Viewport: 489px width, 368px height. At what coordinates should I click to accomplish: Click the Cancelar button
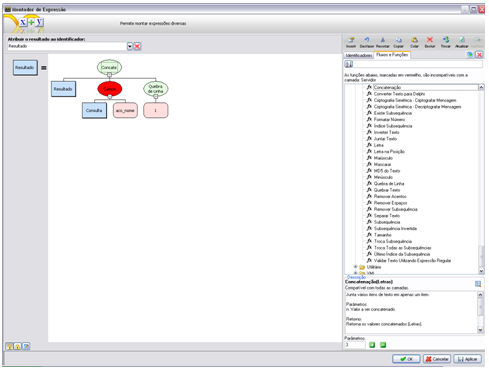pyautogui.click(x=437, y=359)
